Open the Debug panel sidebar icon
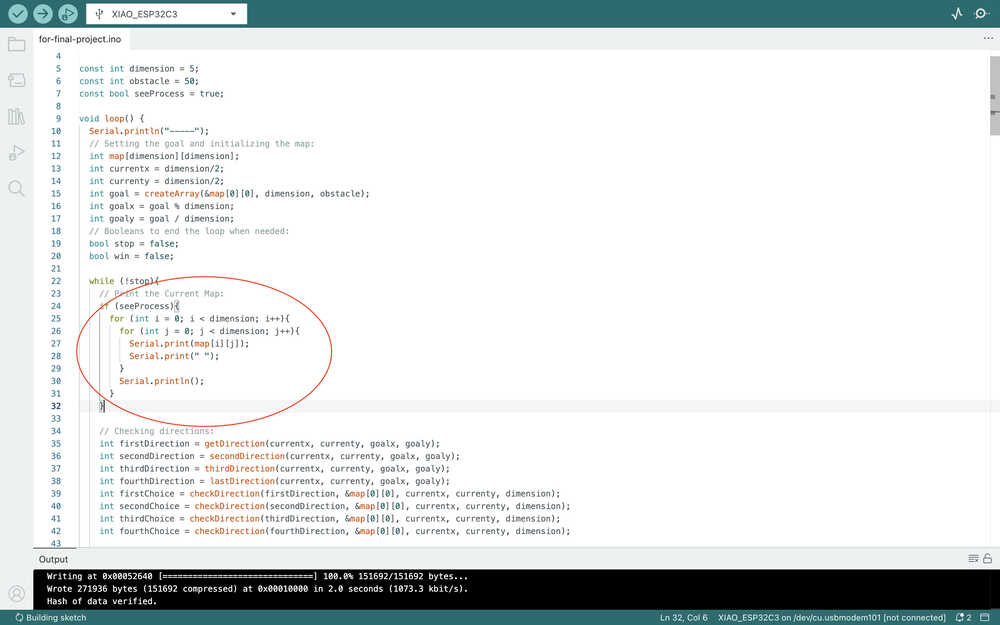This screenshot has width=1000, height=625. [17, 152]
